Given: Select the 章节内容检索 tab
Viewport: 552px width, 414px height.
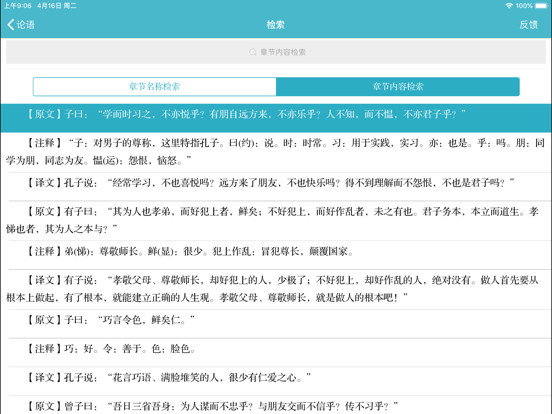Looking at the screenshot, I should pyautogui.click(x=398, y=87).
